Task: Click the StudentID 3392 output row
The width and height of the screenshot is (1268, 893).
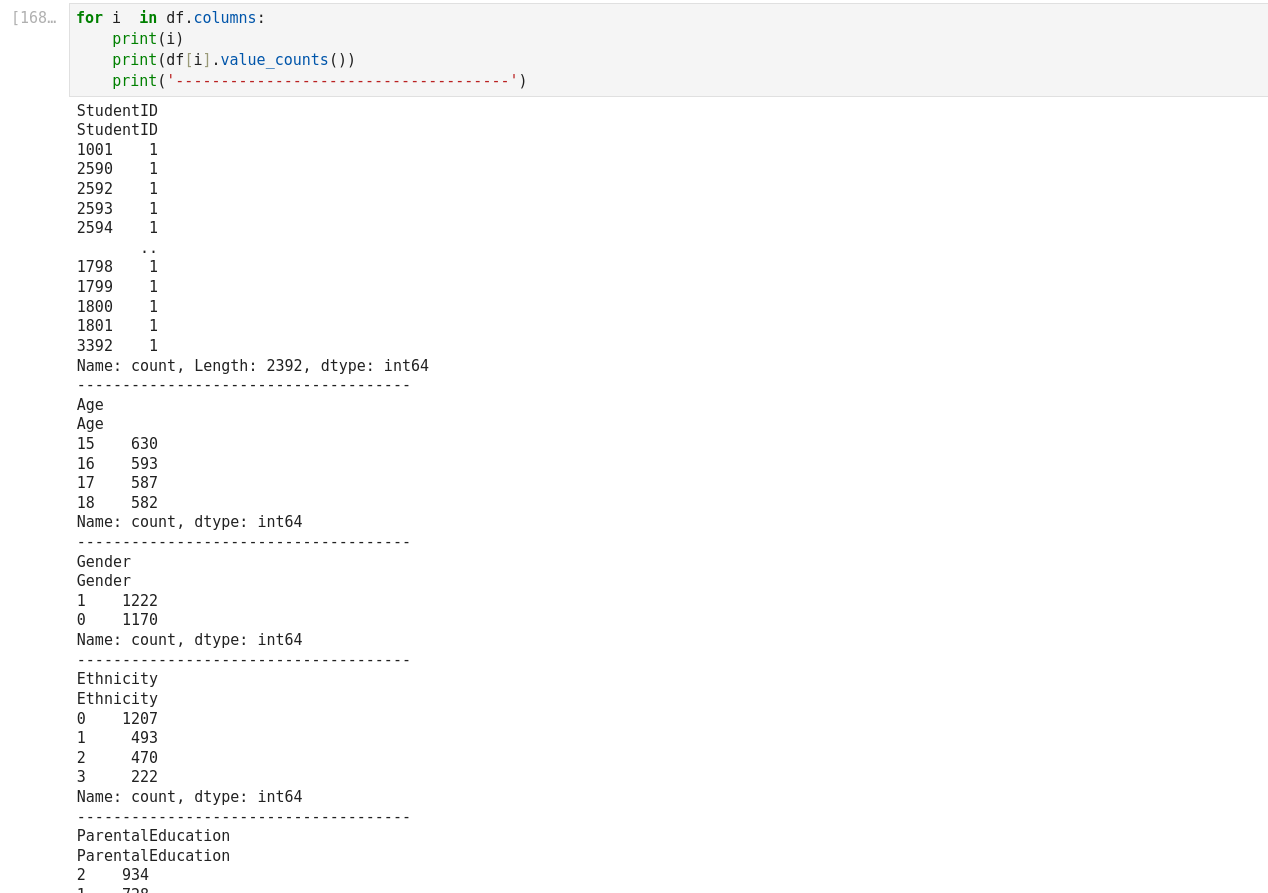Action: (117, 346)
